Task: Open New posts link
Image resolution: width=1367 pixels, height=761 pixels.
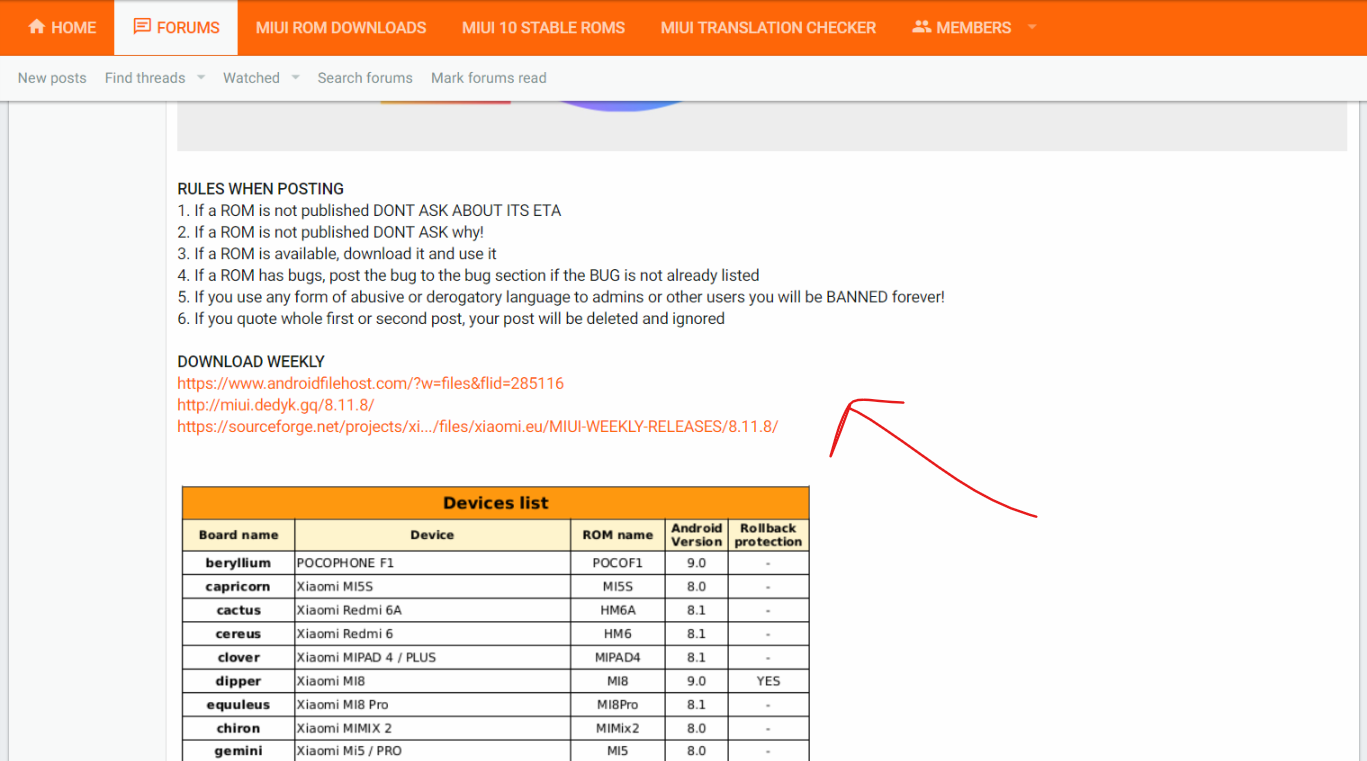Action: [x=52, y=78]
